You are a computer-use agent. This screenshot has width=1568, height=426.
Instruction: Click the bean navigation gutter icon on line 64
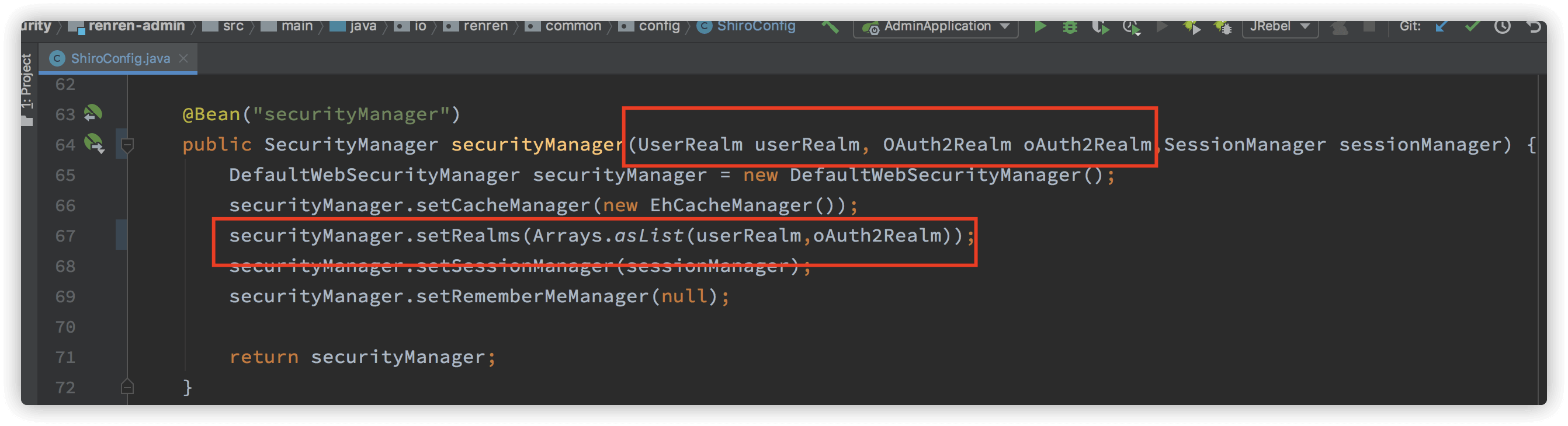(x=94, y=144)
